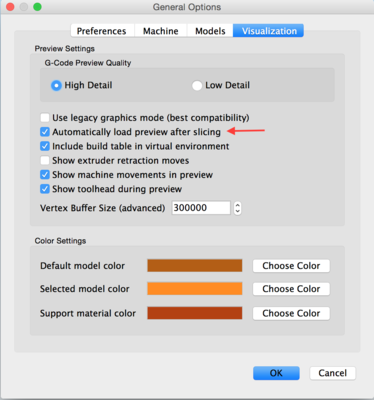Click the Selected model color swatch
The width and height of the screenshot is (374, 400).
pos(195,289)
